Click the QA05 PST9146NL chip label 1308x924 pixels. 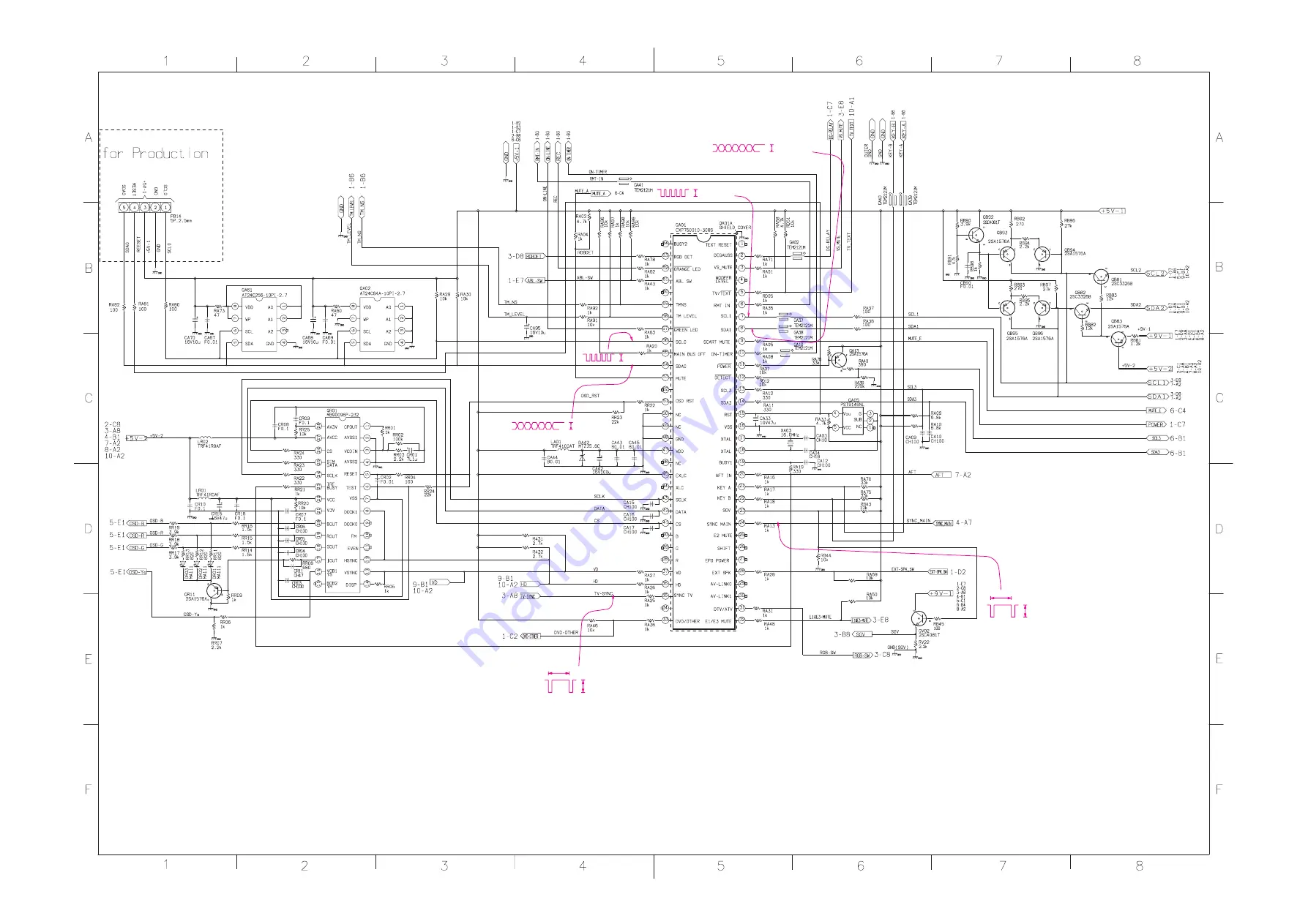pos(851,403)
